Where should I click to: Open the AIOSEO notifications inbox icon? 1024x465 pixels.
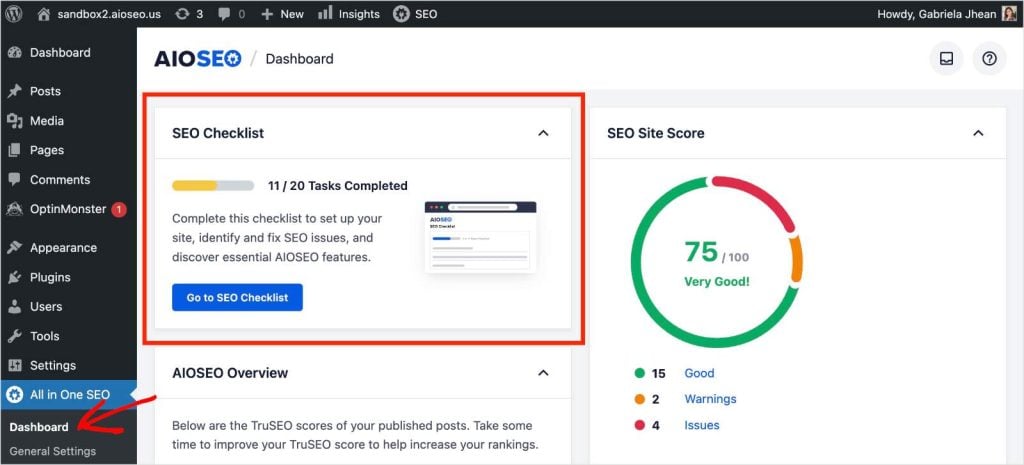(946, 59)
